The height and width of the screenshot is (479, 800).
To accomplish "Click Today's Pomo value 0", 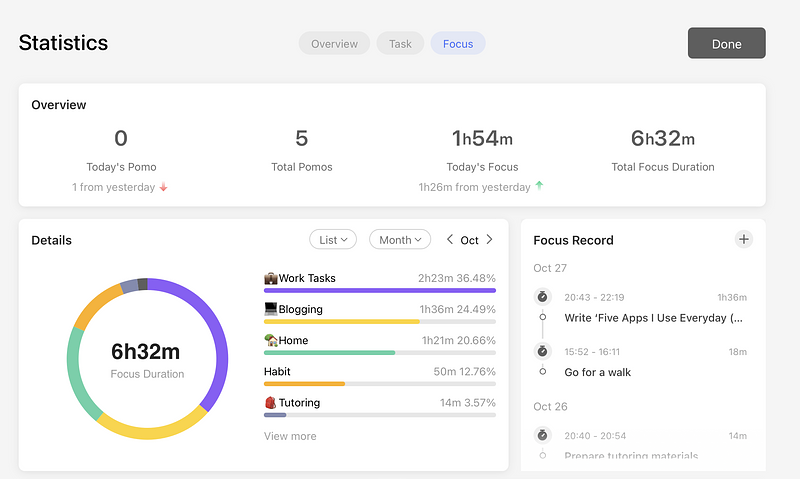I will 121,138.
